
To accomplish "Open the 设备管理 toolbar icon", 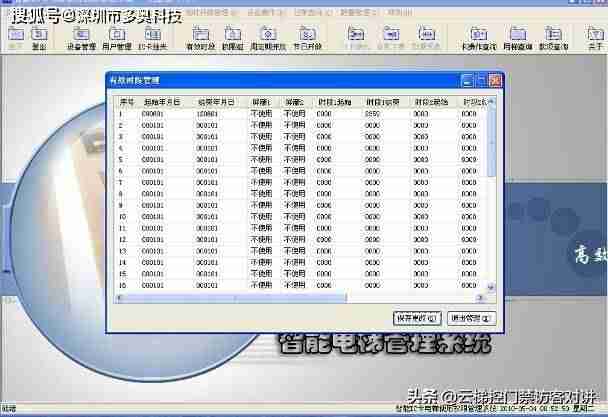I will coord(81,38).
